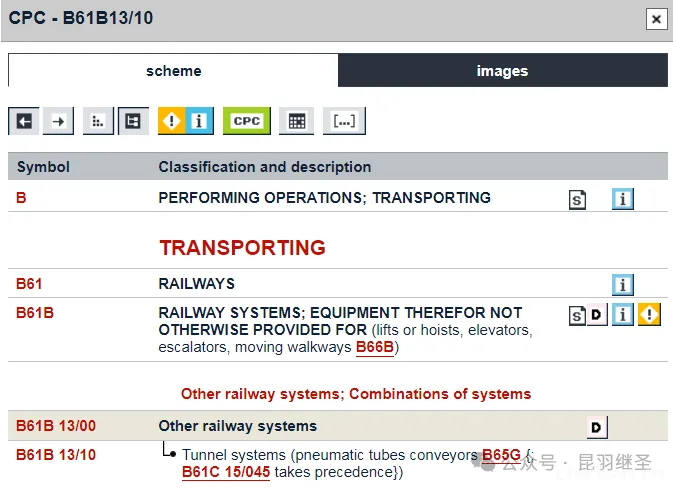Screen dimensions: 673x489
Task: Click the tree structure view icon
Action: click(133, 121)
